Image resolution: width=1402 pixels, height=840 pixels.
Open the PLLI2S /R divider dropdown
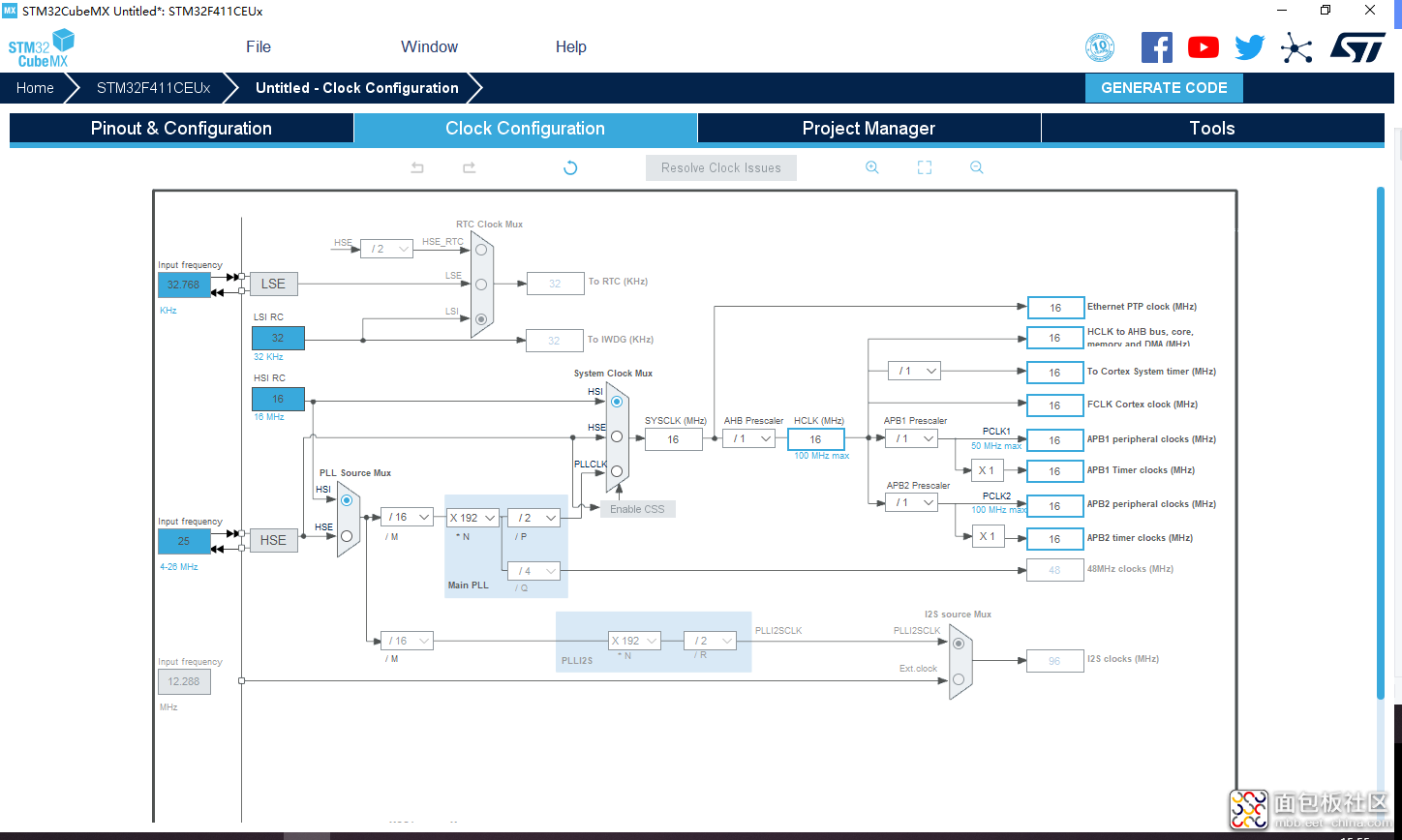coord(710,641)
